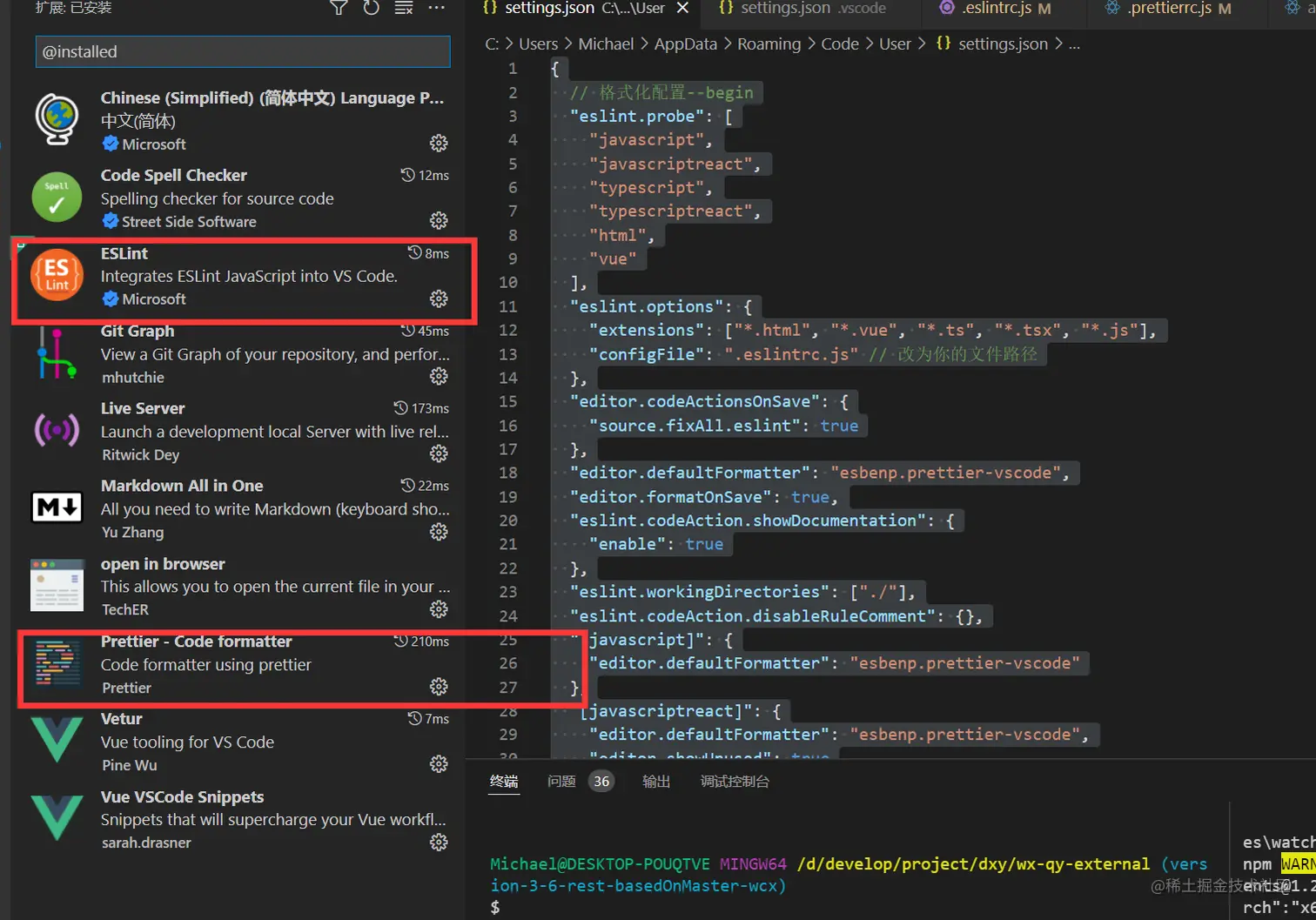Open Vetur extension title
Viewport: 1316px width, 920px height.
(122, 719)
